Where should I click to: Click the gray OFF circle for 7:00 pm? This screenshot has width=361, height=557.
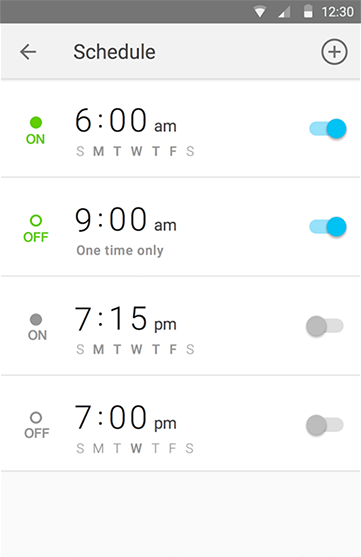pyautogui.click(x=36, y=417)
